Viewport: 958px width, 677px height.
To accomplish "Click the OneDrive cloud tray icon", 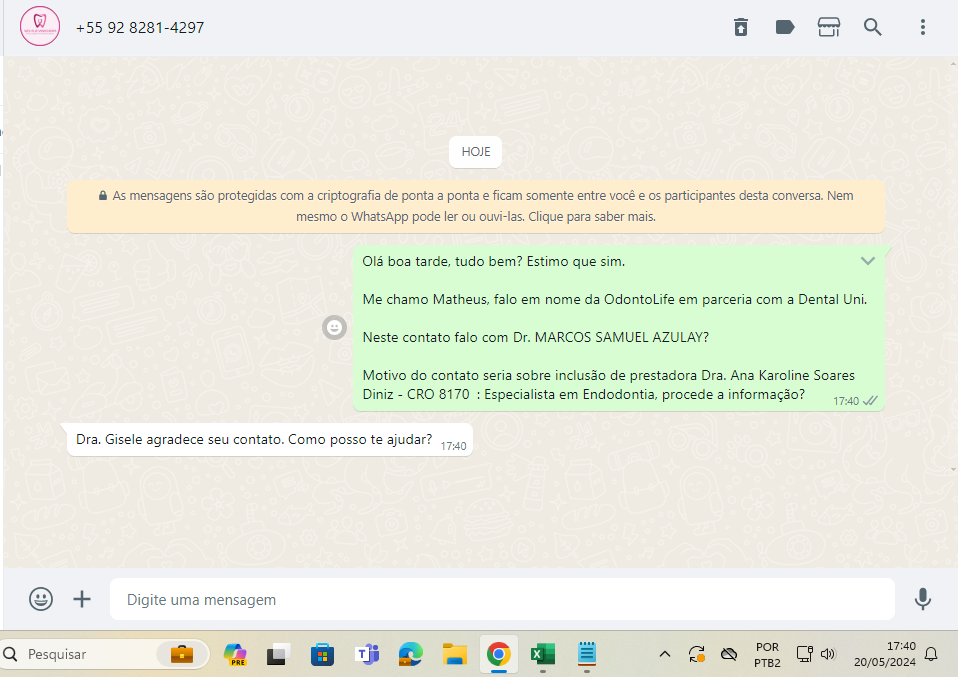I will click(x=728, y=654).
